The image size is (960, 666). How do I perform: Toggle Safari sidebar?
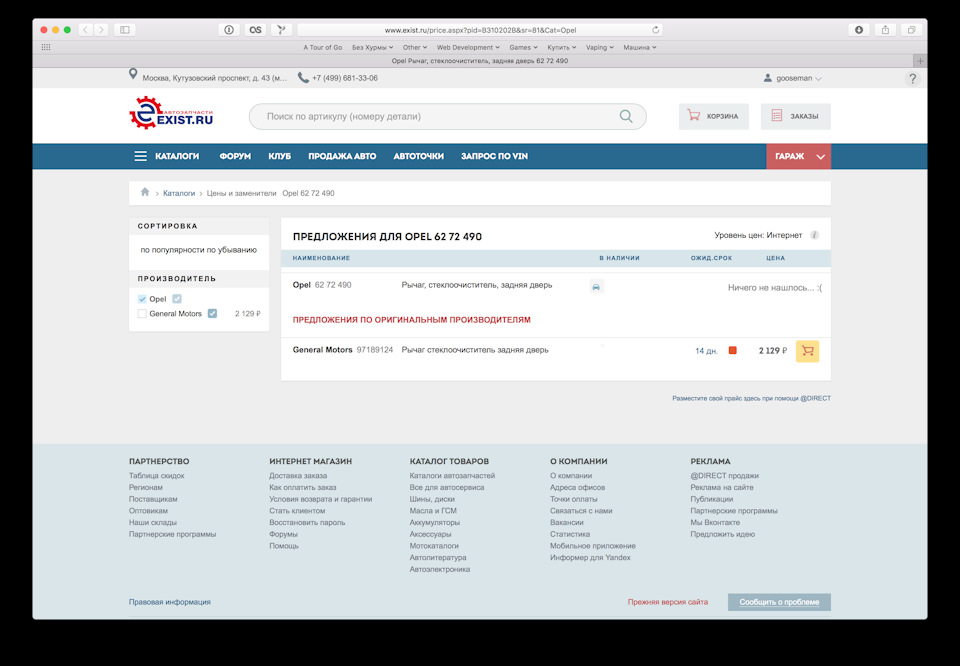point(125,29)
